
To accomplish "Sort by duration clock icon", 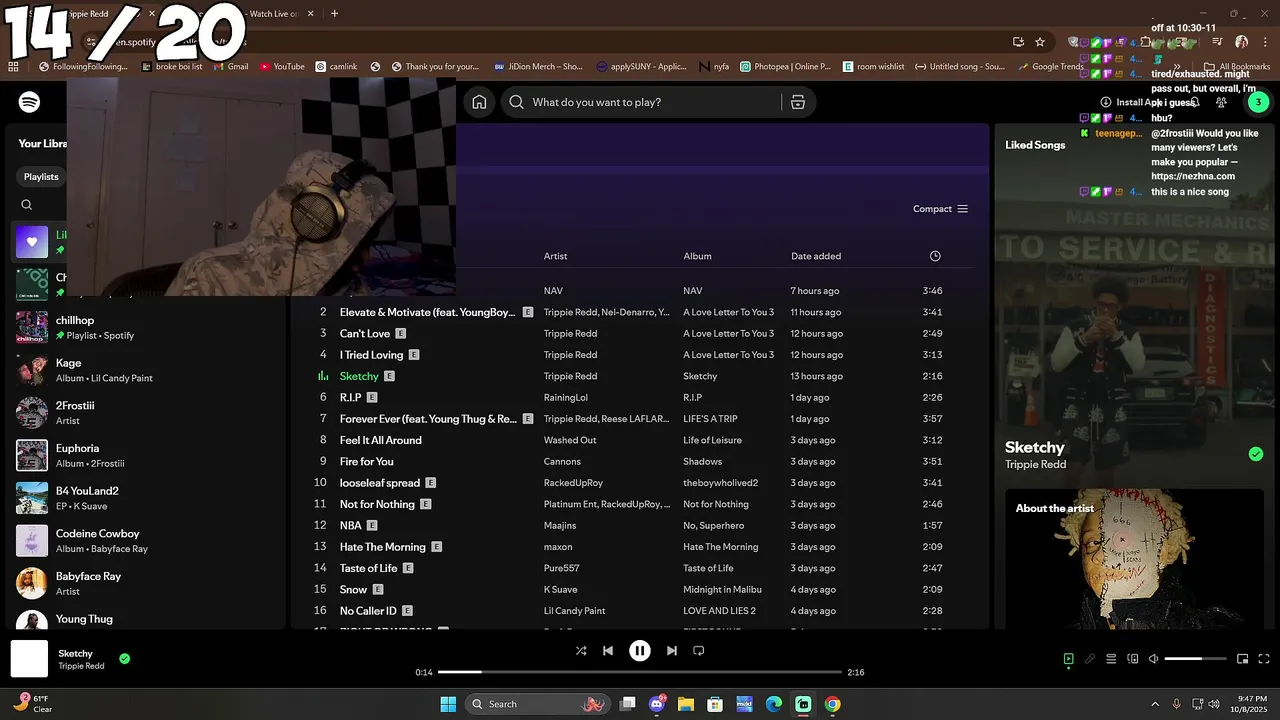I will (x=935, y=256).
